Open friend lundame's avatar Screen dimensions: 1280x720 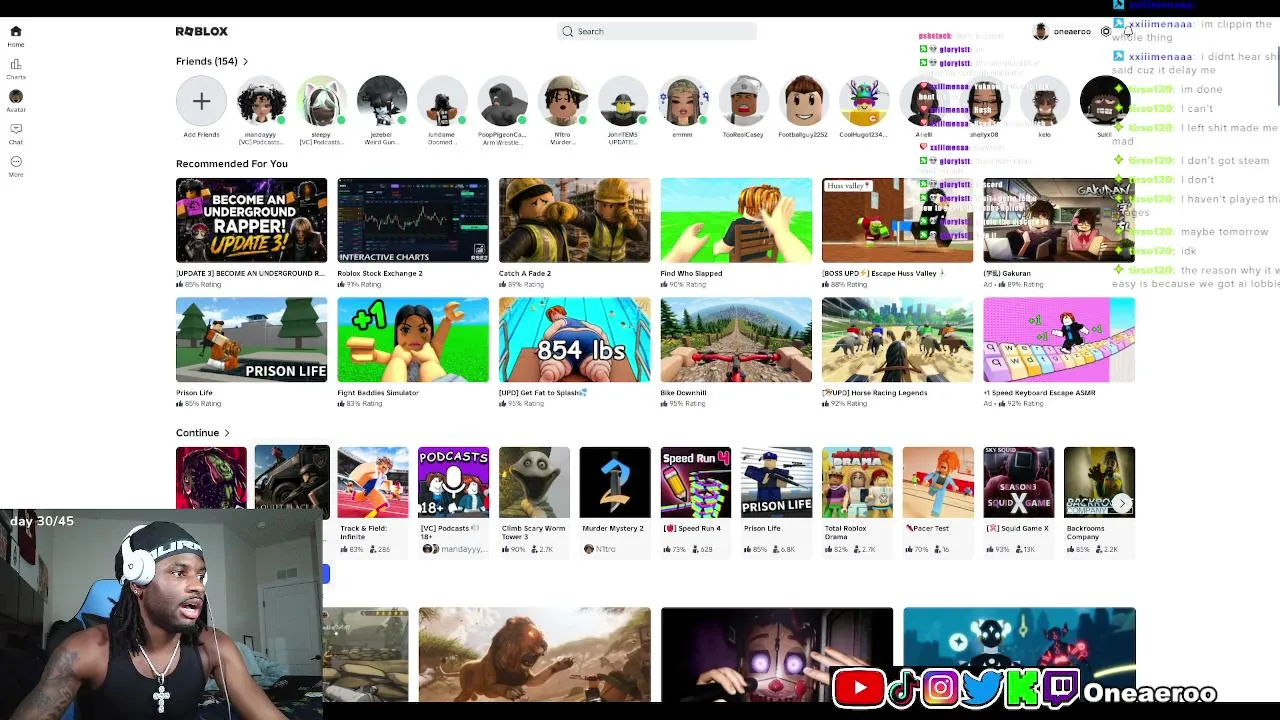[442, 101]
